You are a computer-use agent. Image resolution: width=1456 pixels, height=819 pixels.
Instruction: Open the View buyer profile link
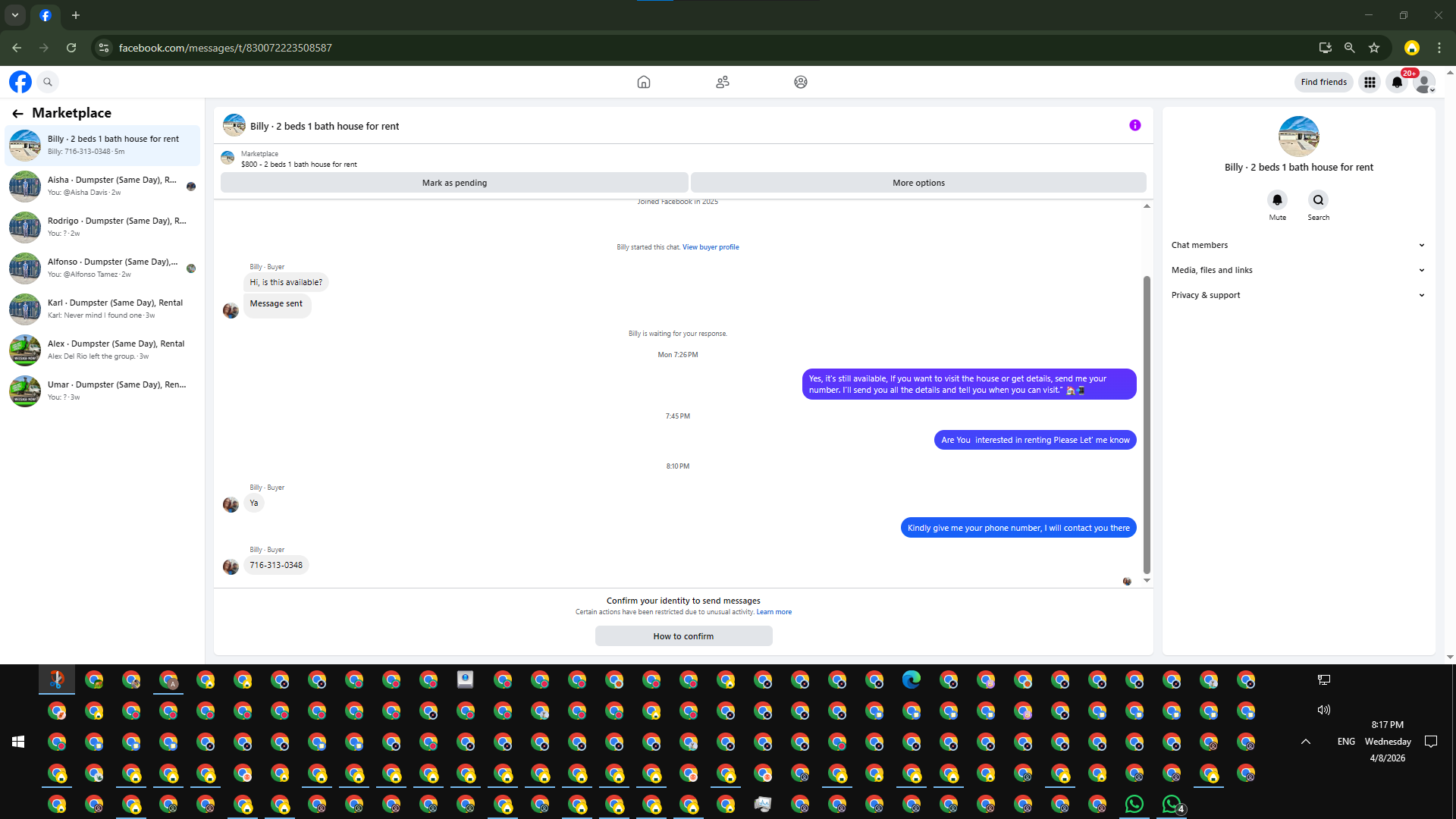coord(710,247)
